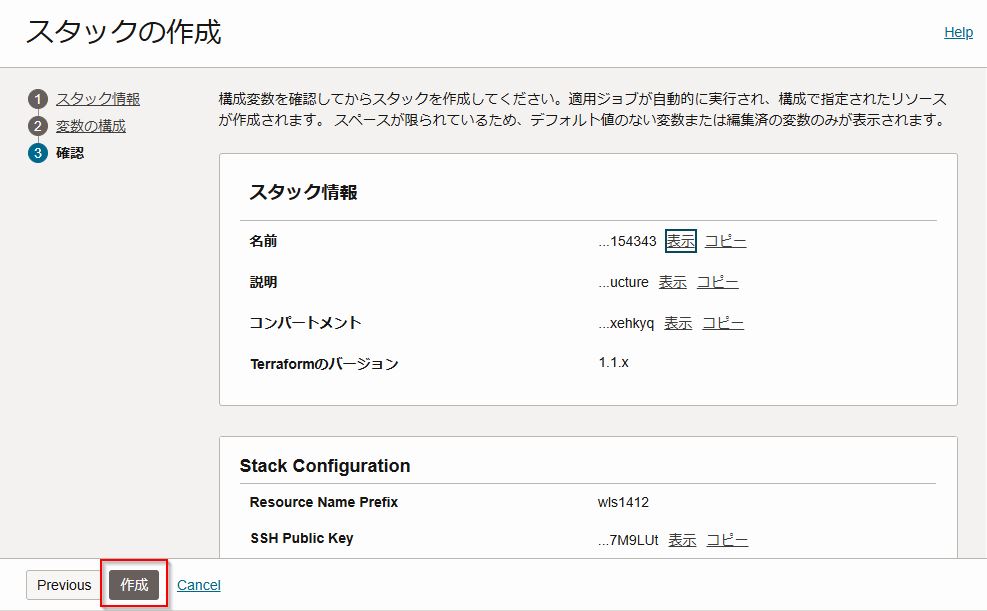Show the full 名前 value
The height and width of the screenshot is (611, 987).
click(x=681, y=241)
